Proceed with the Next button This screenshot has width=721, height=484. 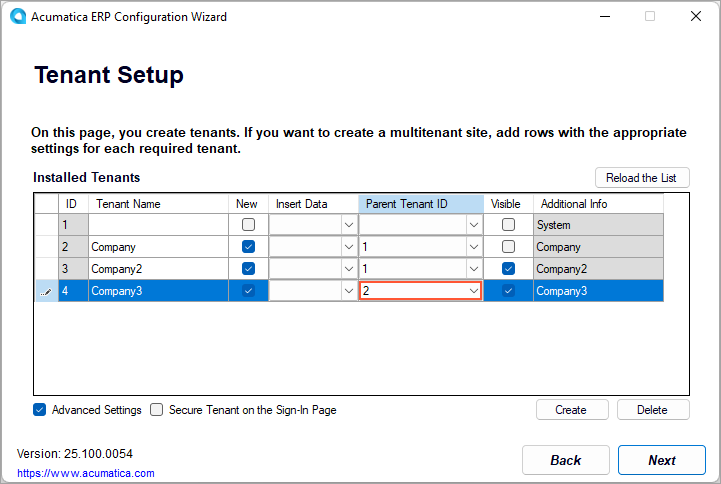(661, 460)
